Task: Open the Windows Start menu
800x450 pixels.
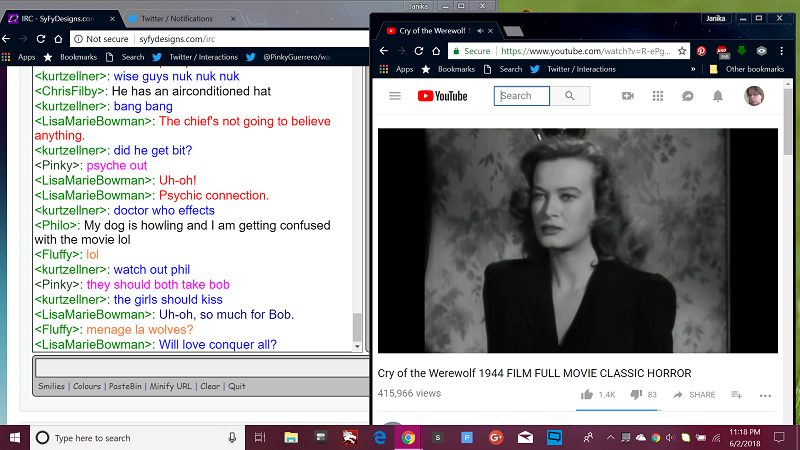Action: coord(15,438)
